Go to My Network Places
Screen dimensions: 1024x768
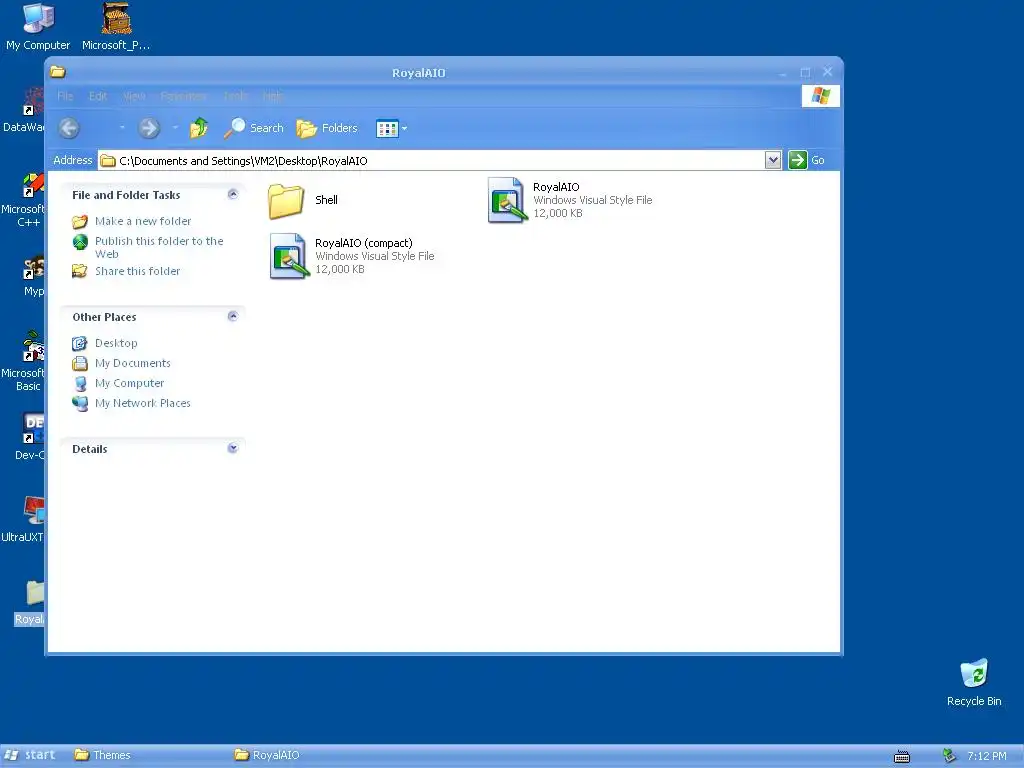point(142,403)
